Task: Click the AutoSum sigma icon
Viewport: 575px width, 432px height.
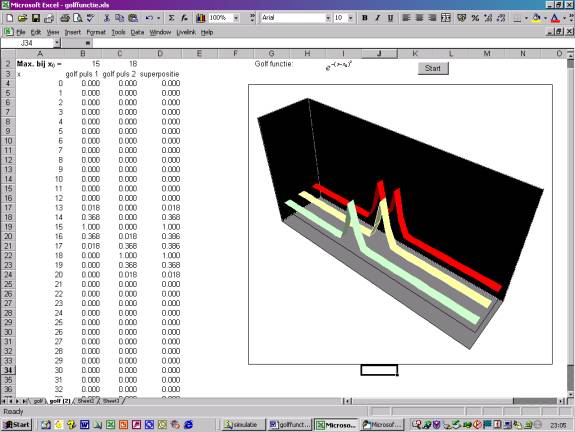Action: point(171,18)
